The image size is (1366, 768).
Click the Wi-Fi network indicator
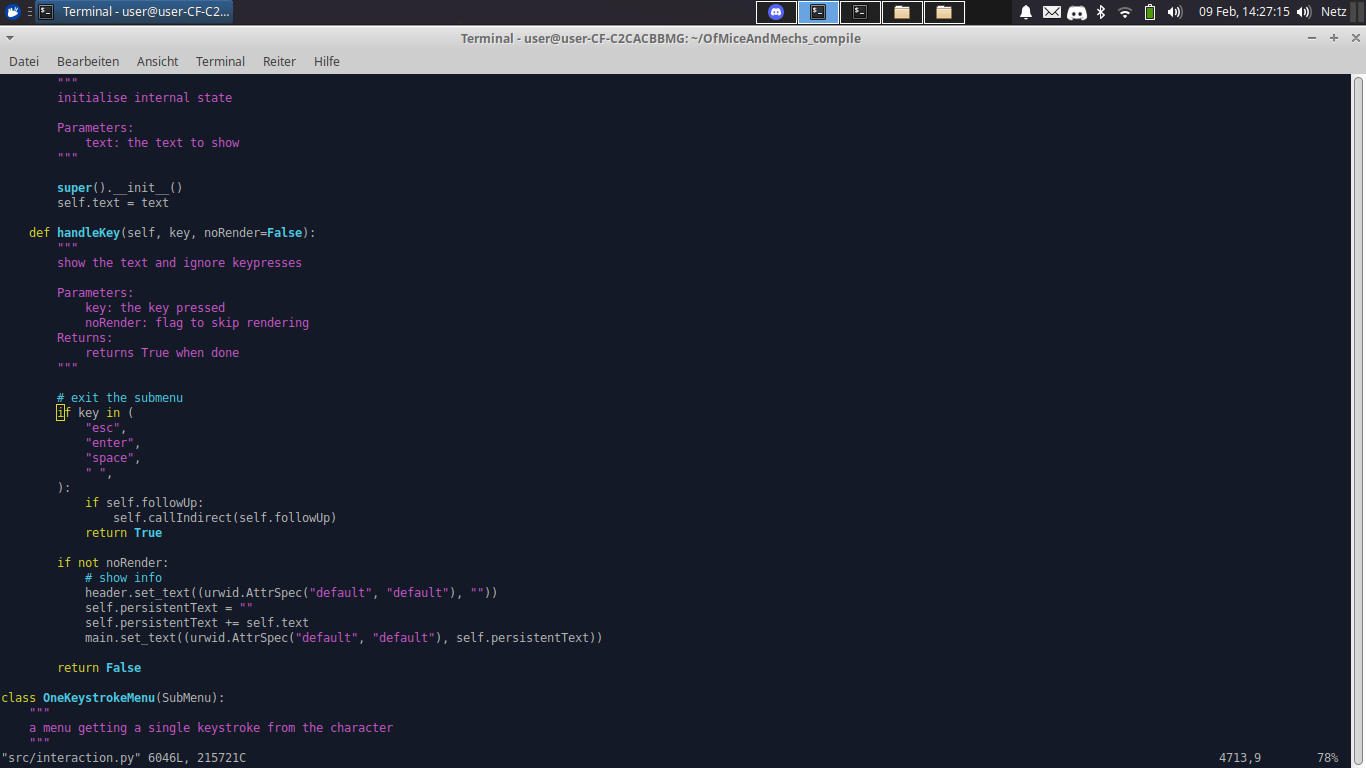(x=1125, y=12)
